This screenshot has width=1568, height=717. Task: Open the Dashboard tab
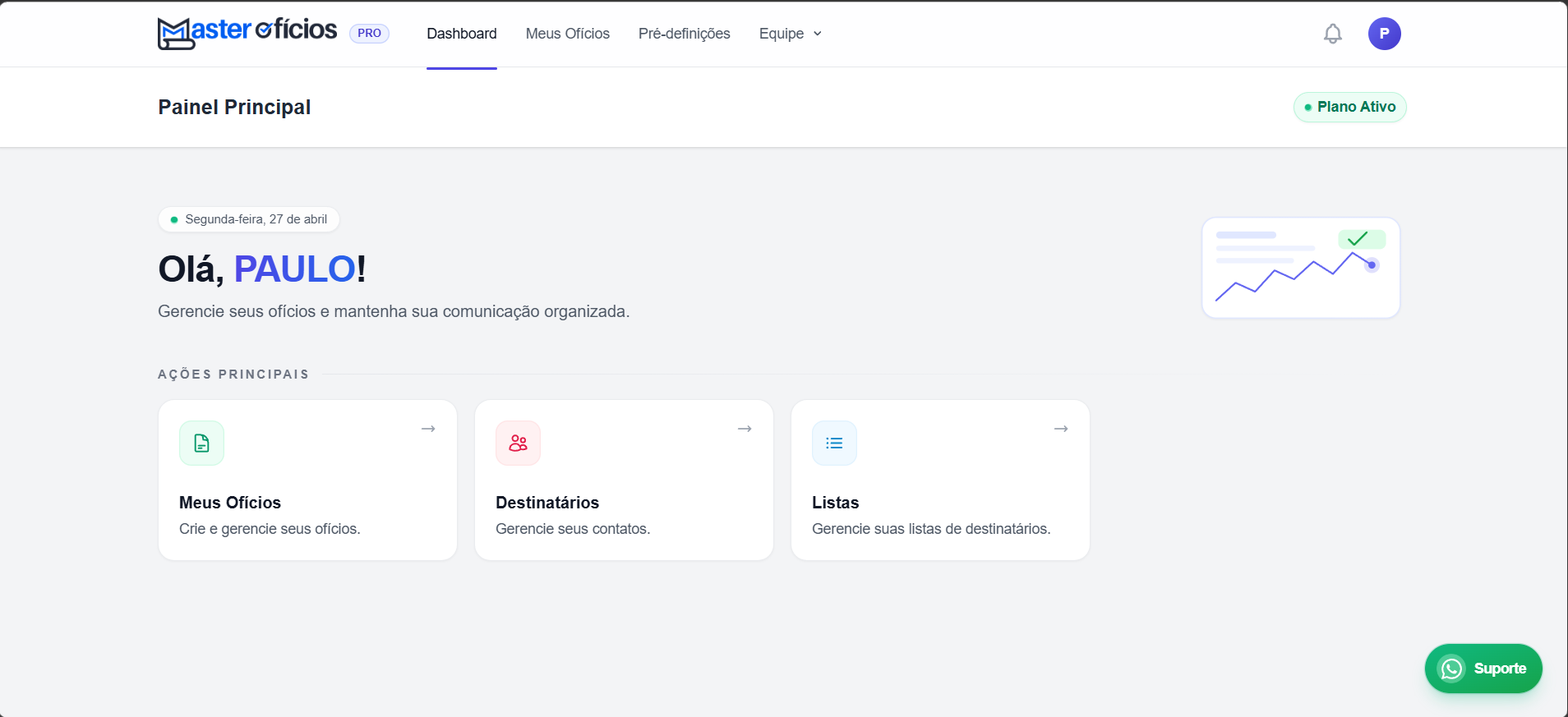[462, 34]
